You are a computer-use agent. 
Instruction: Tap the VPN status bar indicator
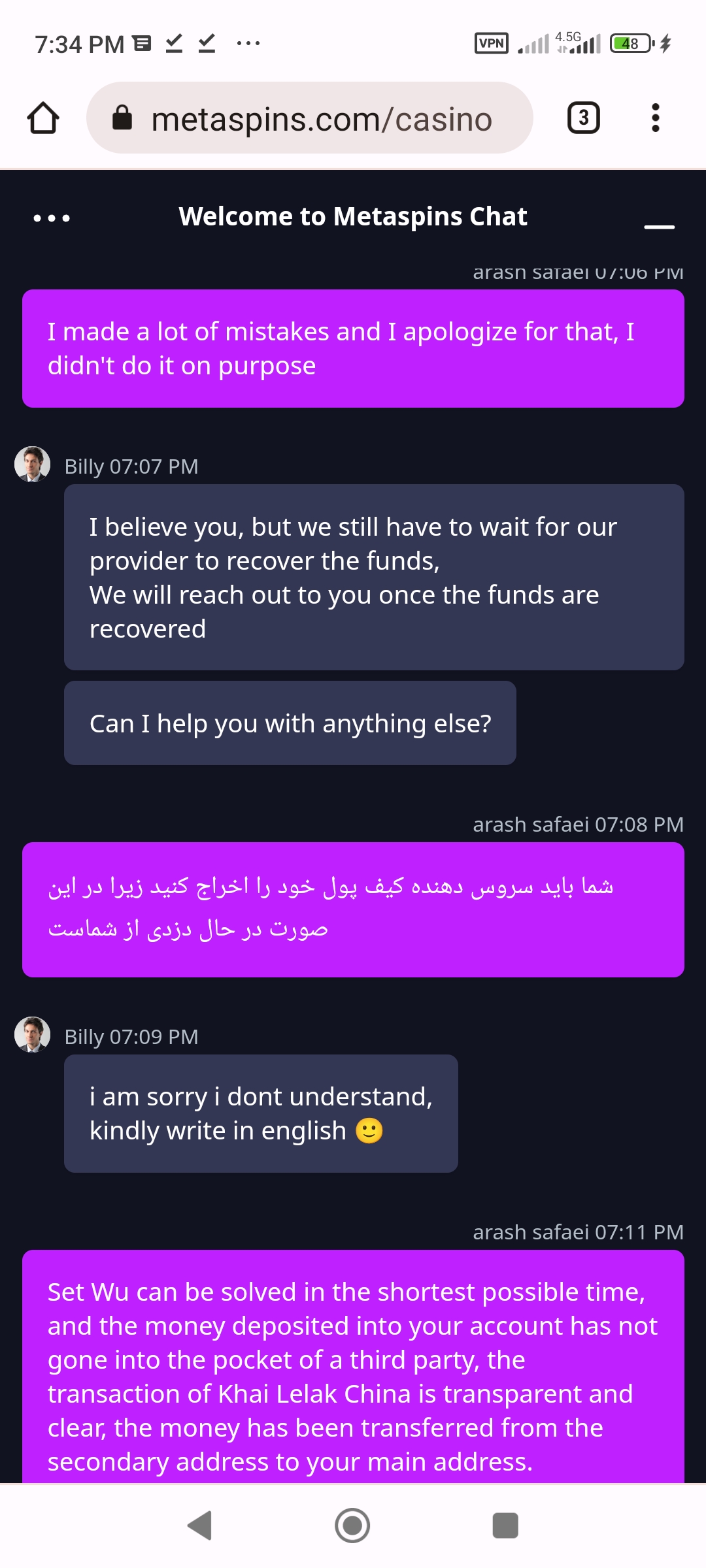pyautogui.click(x=491, y=44)
